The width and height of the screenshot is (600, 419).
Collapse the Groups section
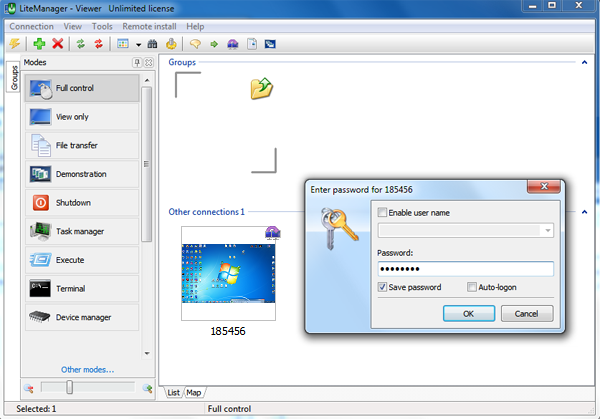click(x=584, y=62)
